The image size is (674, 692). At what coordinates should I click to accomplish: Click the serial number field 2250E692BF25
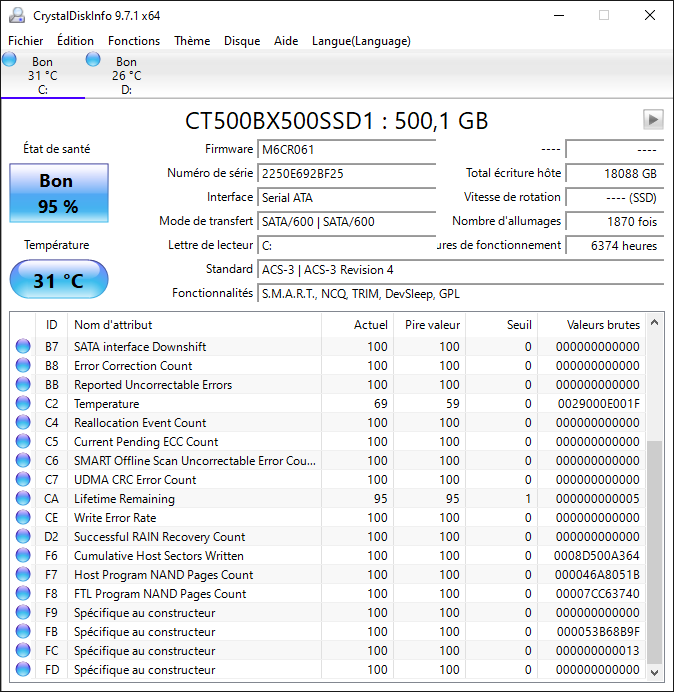tap(346, 173)
